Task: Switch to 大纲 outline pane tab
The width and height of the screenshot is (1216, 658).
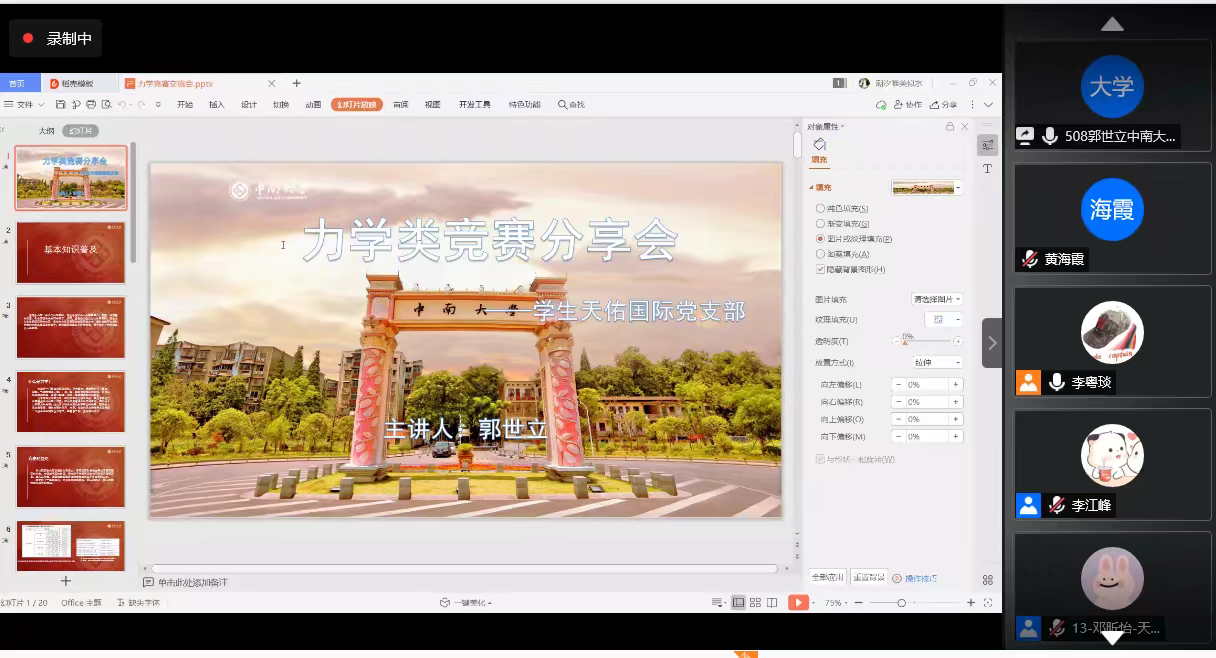Action: (x=47, y=131)
